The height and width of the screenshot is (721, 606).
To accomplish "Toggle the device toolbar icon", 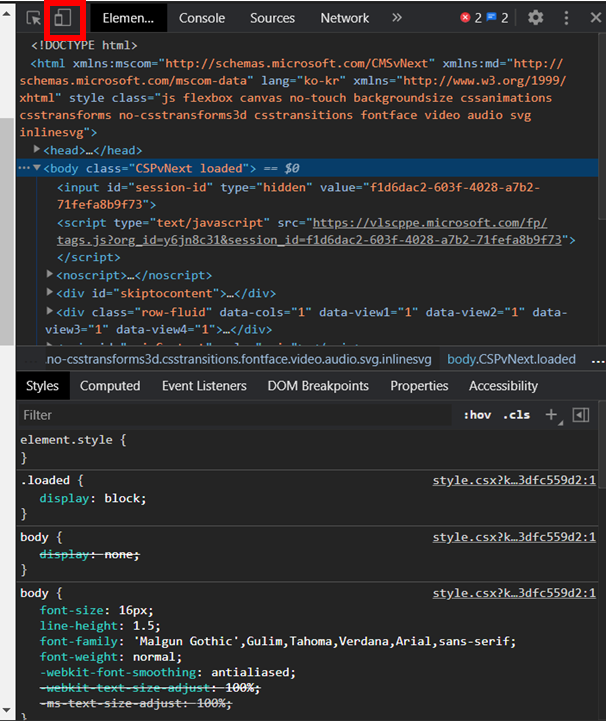I will coord(63,18).
